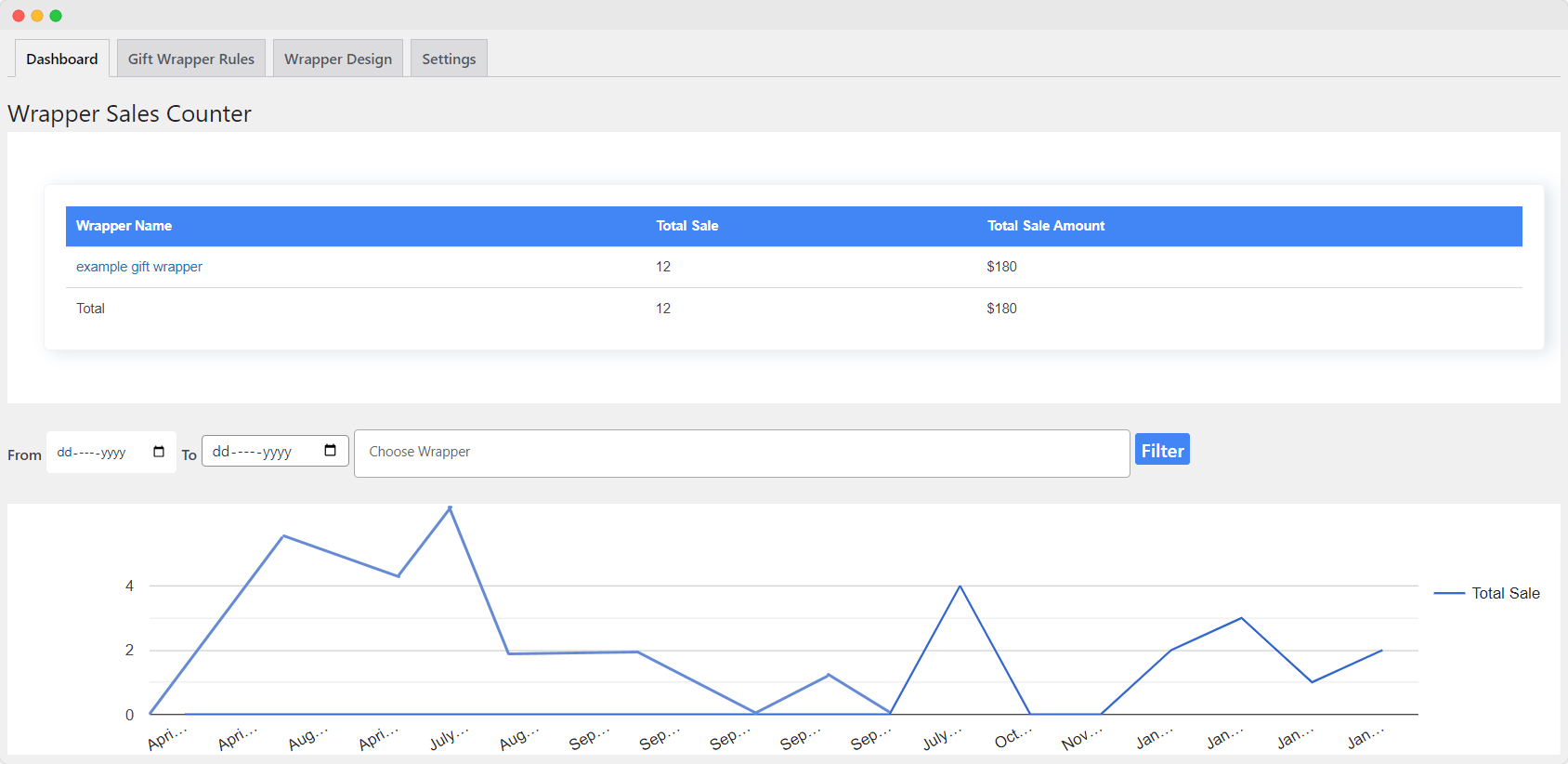1568x764 pixels.
Task: Open the calendar picker in From date field
Action: click(159, 452)
